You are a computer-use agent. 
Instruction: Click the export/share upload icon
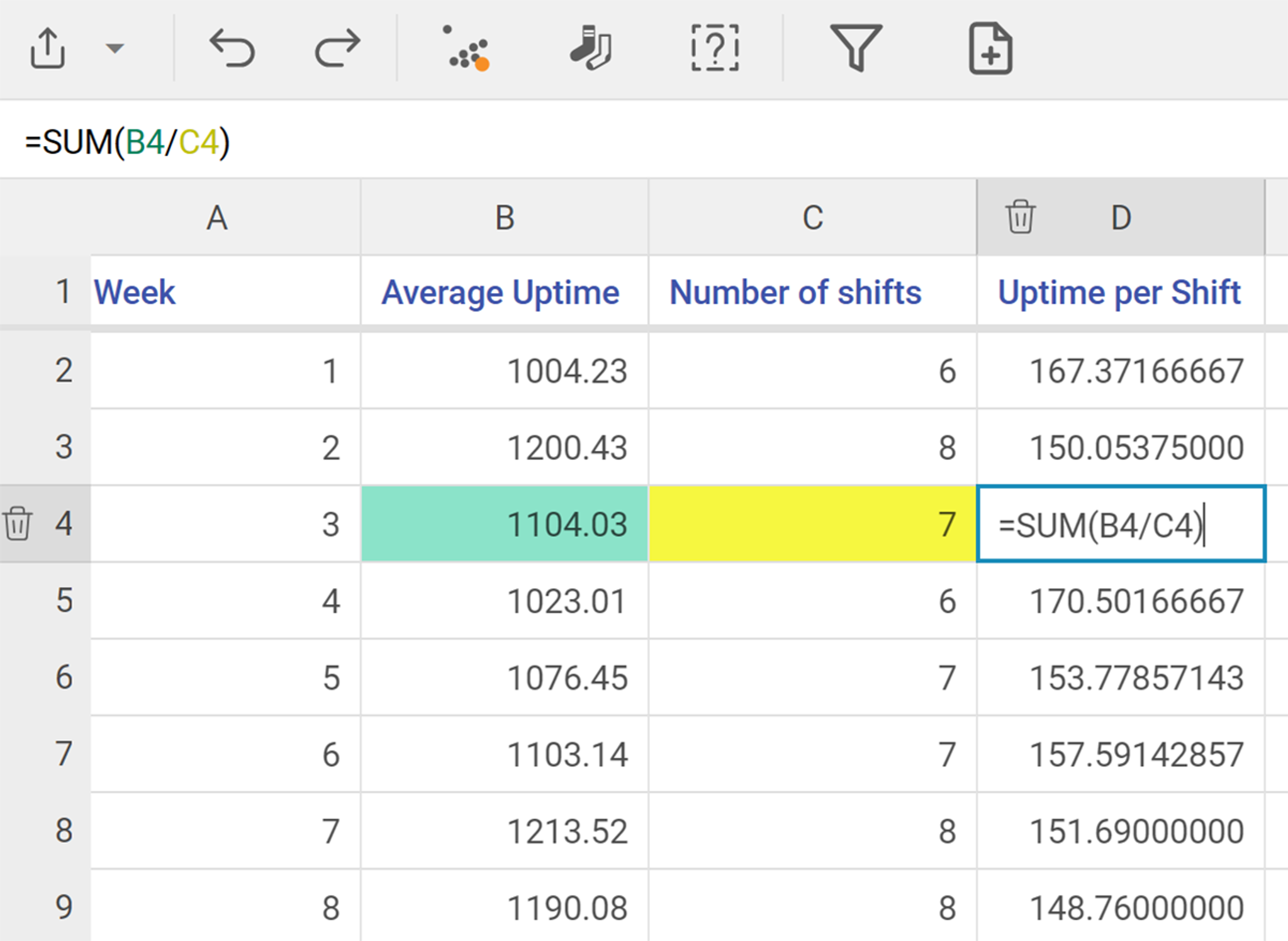48,48
